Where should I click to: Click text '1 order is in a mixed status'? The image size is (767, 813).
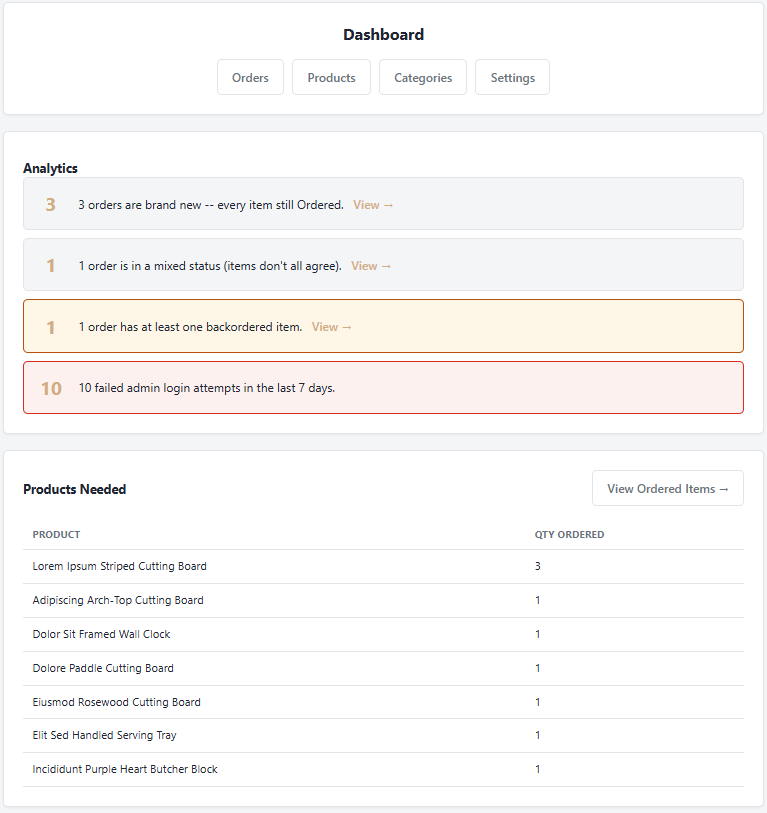tap(150, 266)
